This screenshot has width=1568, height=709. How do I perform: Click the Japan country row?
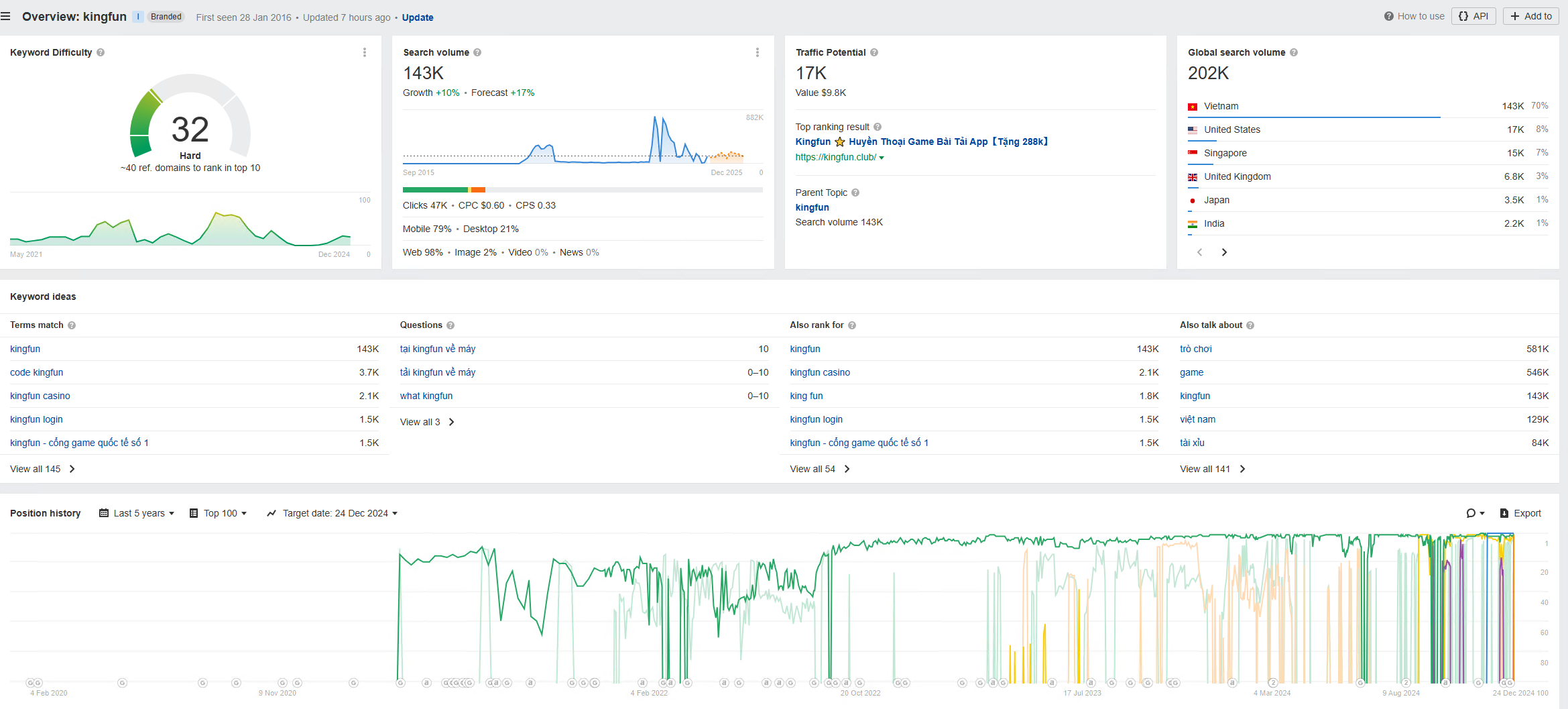pos(1368,200)
